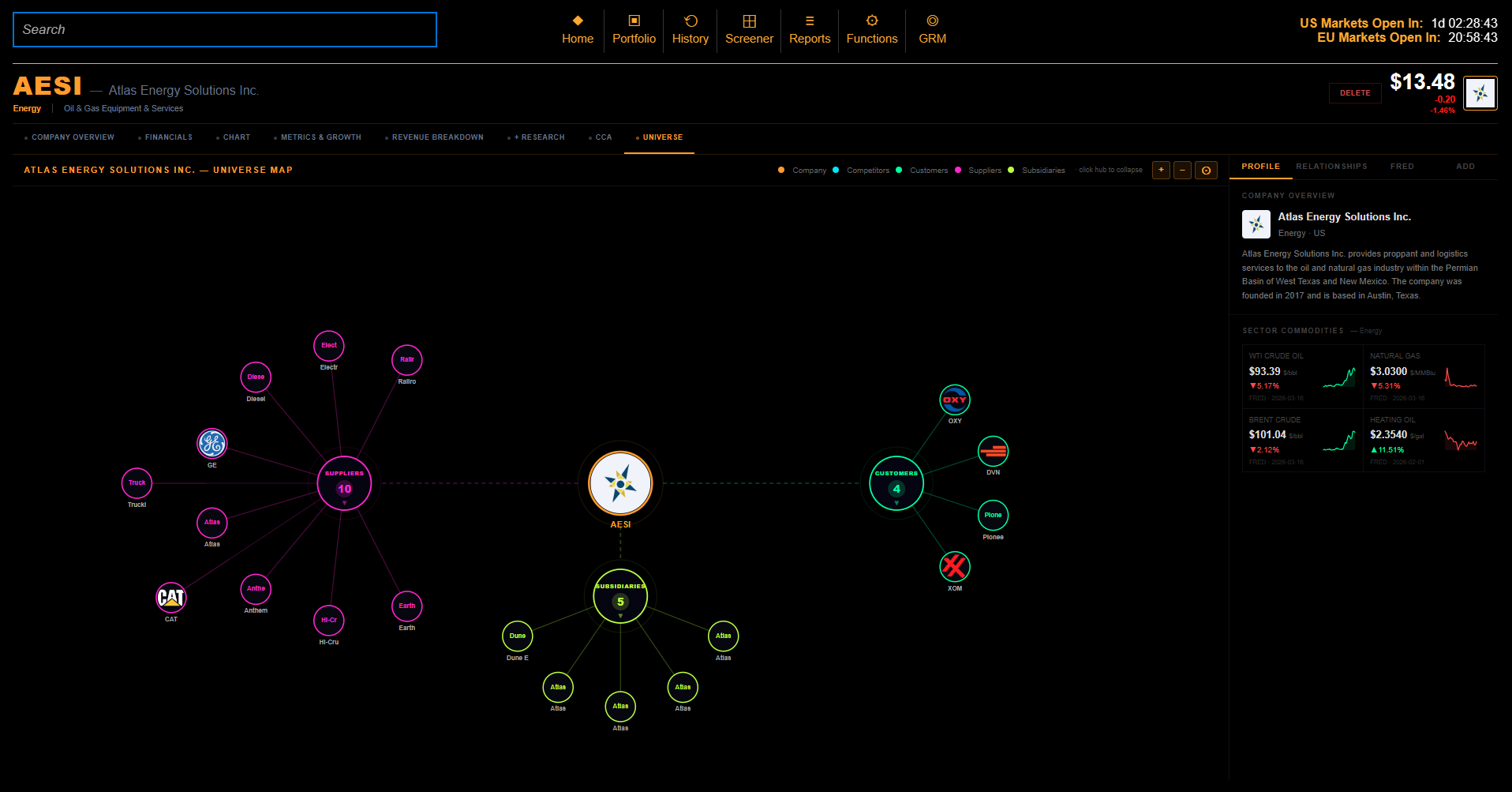Switch to the Financials tab
Viewport: 1512px width, 792px height.
point(166,137)
